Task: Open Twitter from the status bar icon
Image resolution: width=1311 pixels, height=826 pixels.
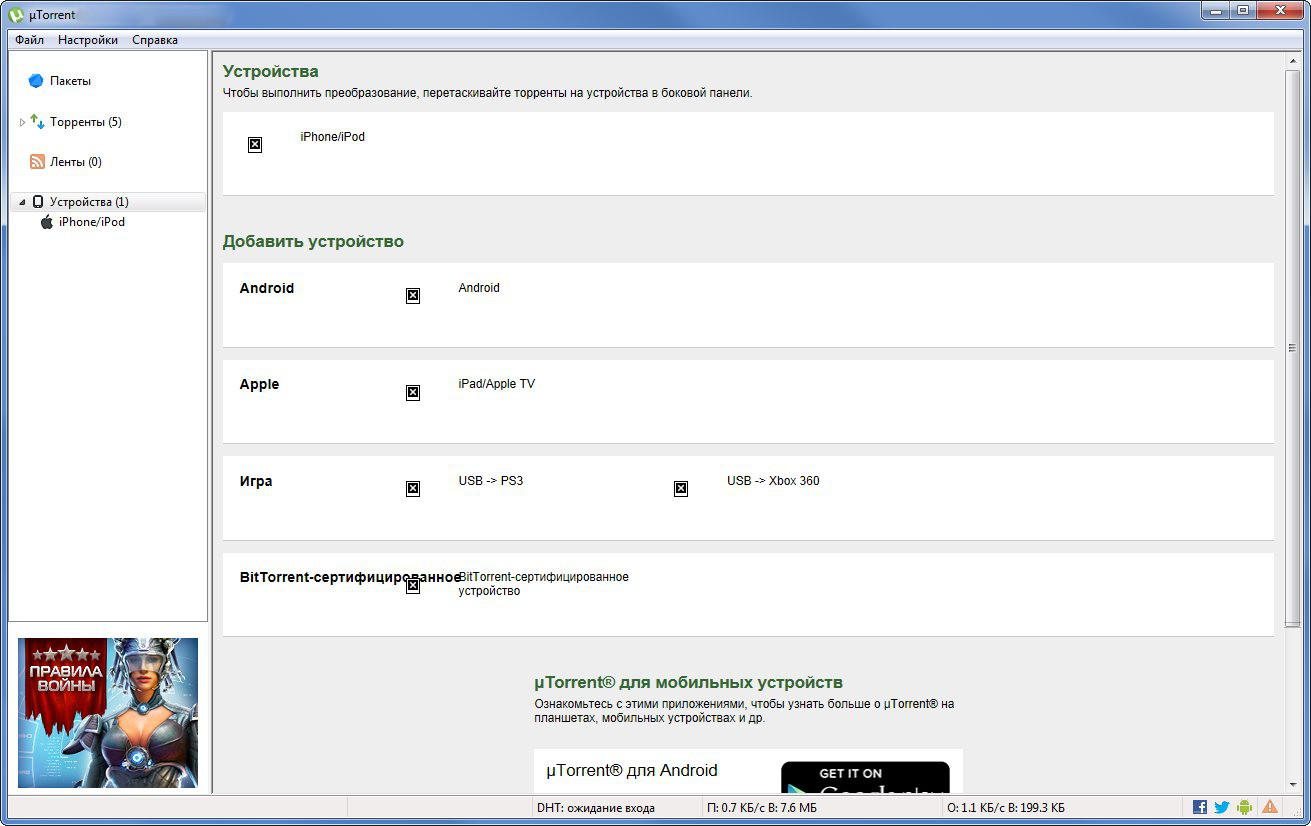Action: (x=1221, y=807)
